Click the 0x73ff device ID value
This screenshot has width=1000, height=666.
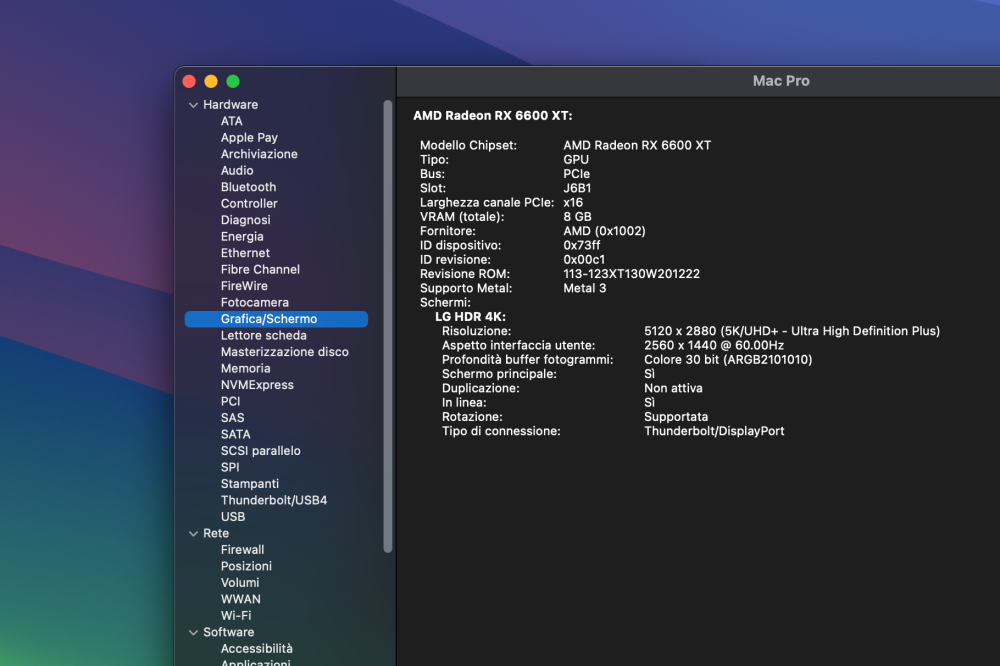[x=582, y=246]
